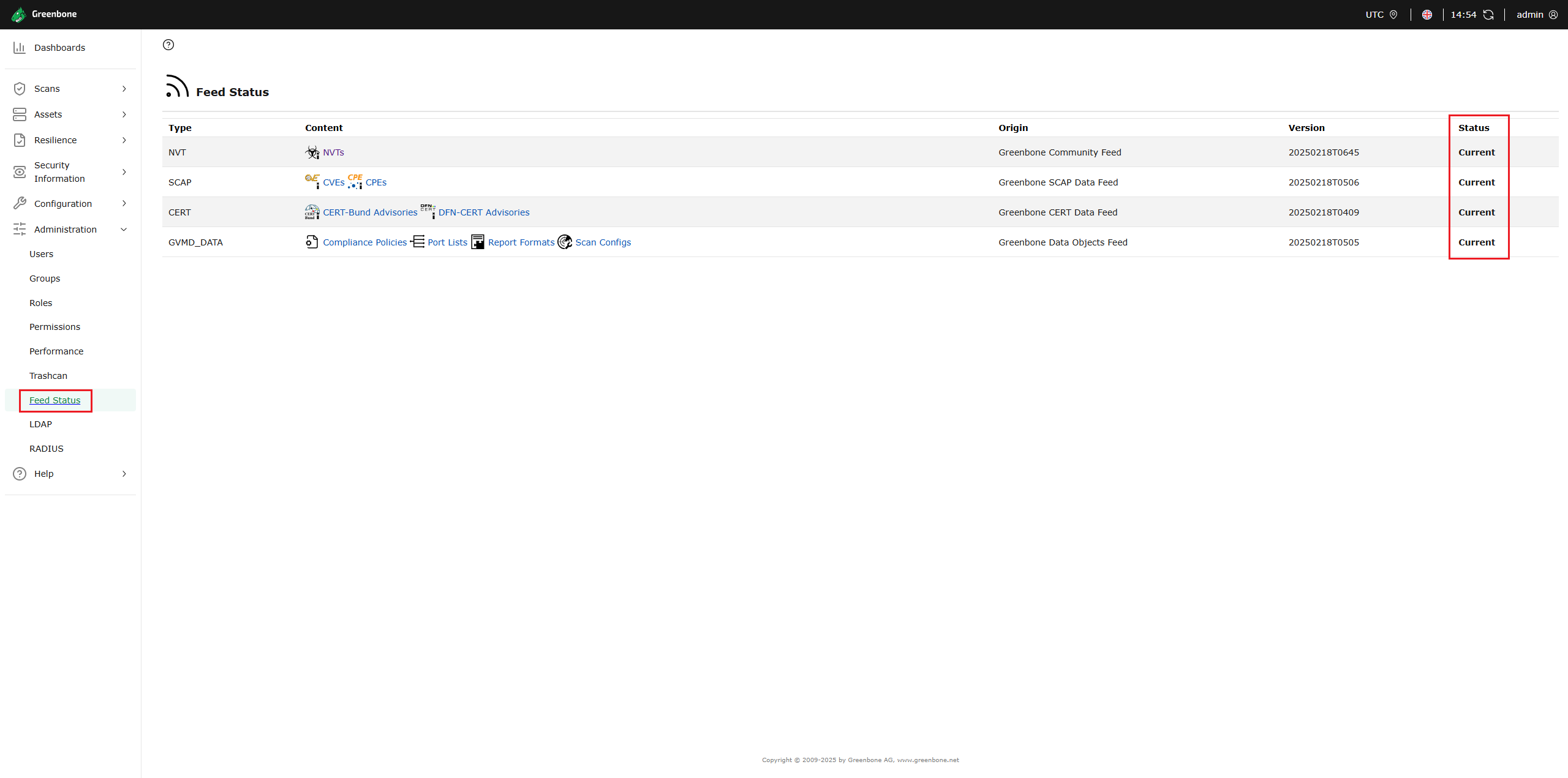Click the Scan Configs icon

tap(565, 242)
